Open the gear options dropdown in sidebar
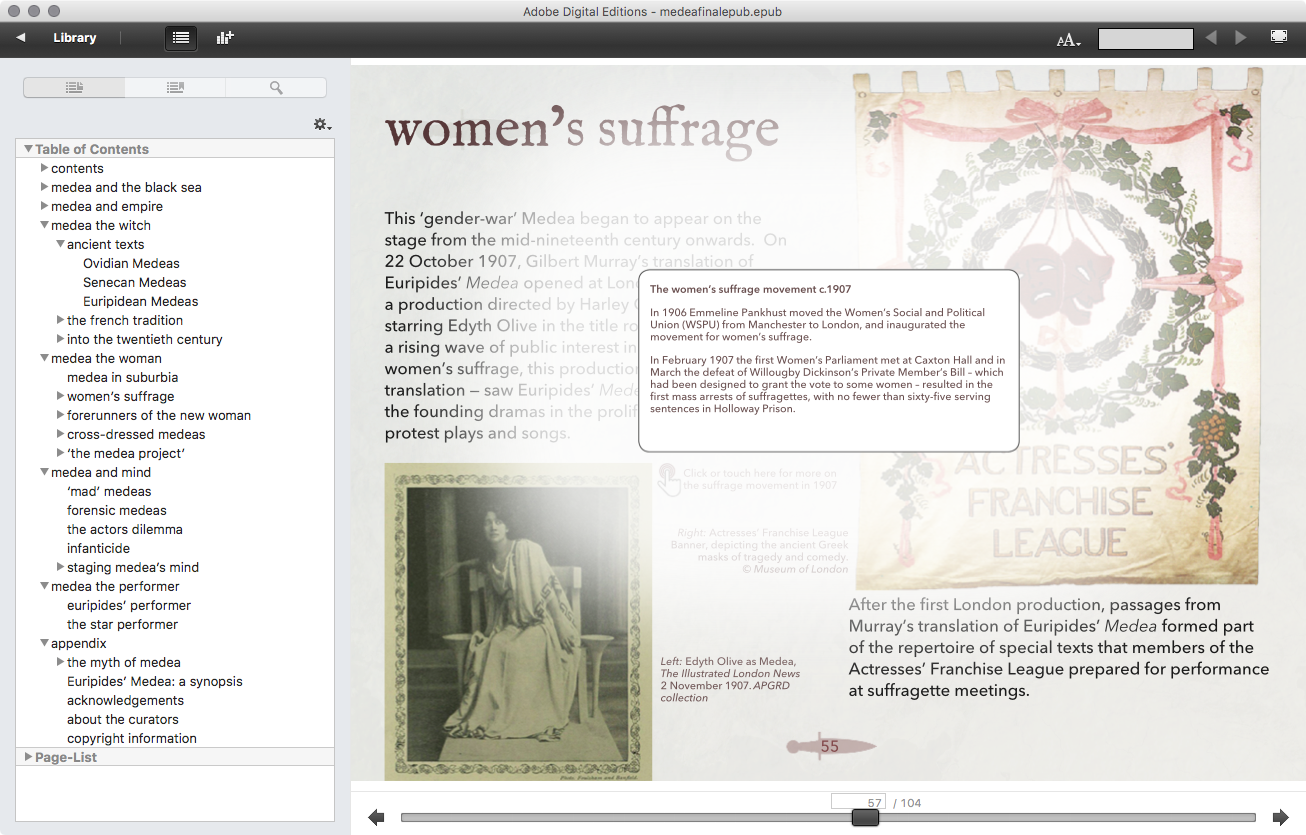The height and width of the screenshot is (835, 1306). pos(322,125)
